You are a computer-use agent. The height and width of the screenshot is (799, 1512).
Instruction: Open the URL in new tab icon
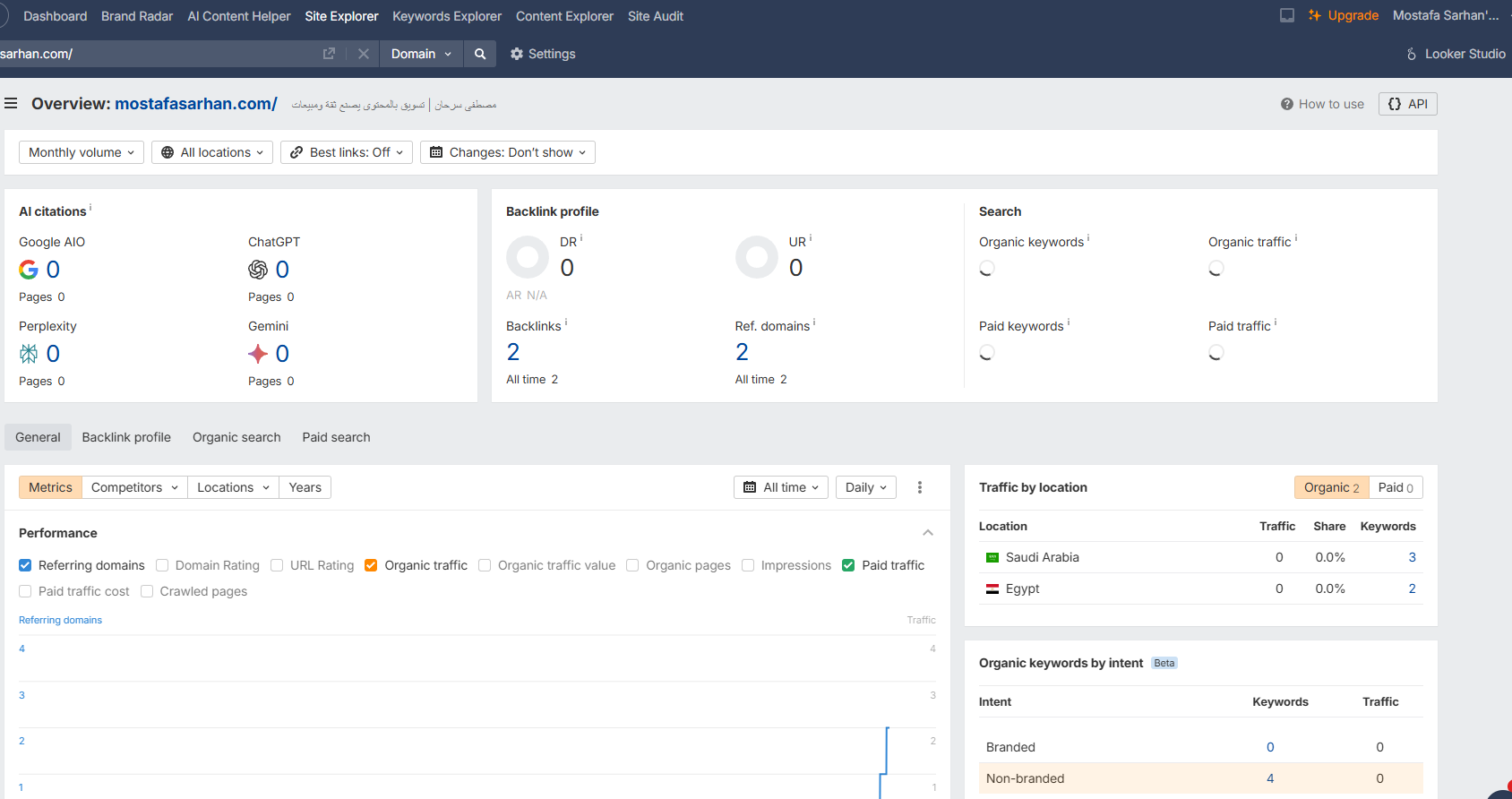(329, 54)
